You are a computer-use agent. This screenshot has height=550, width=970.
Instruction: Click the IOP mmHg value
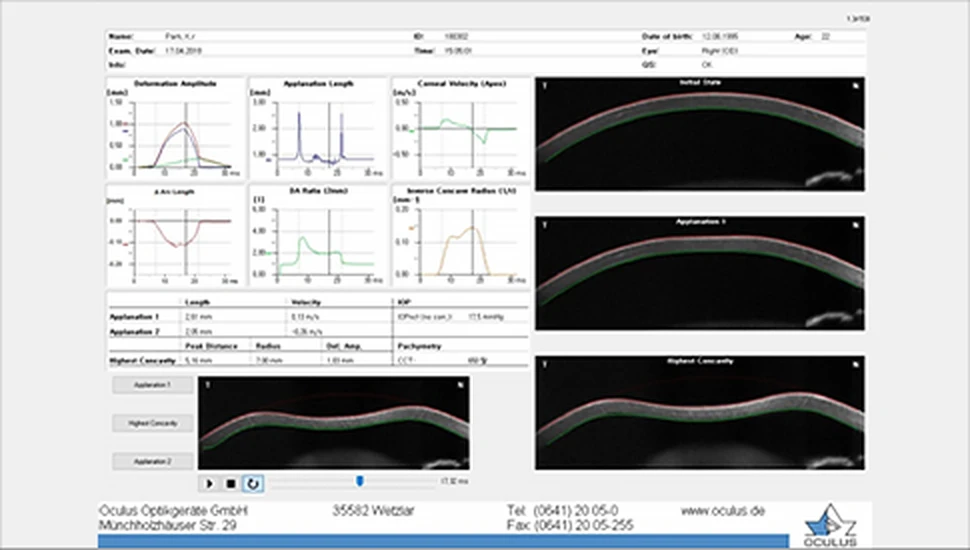point(486,317)
